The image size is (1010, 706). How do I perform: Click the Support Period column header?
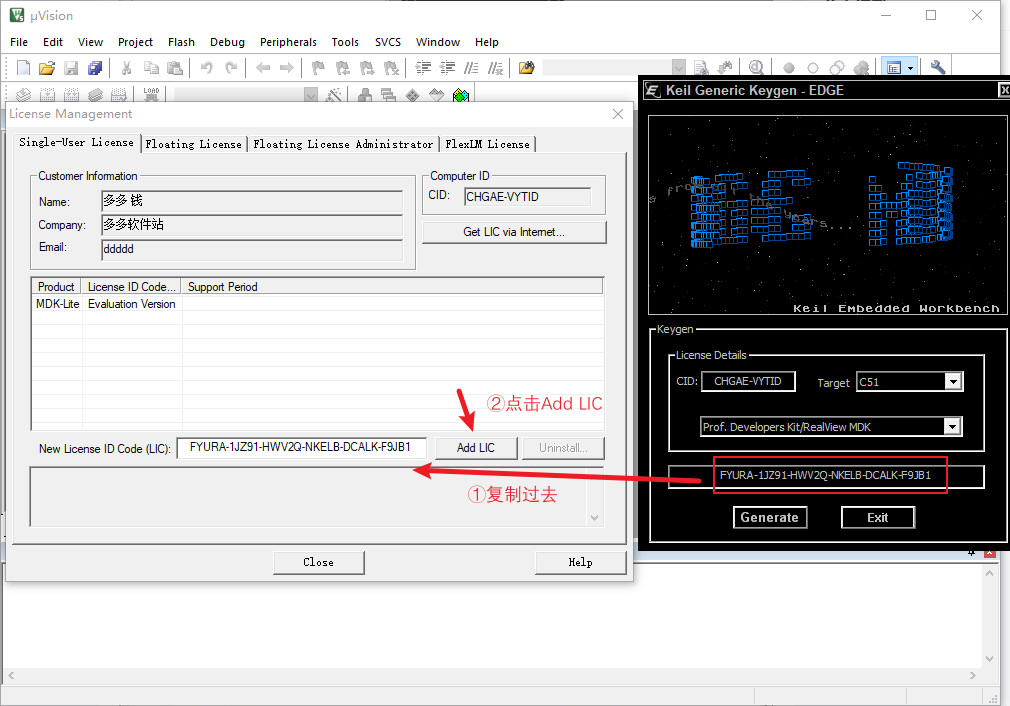point(392,287)
